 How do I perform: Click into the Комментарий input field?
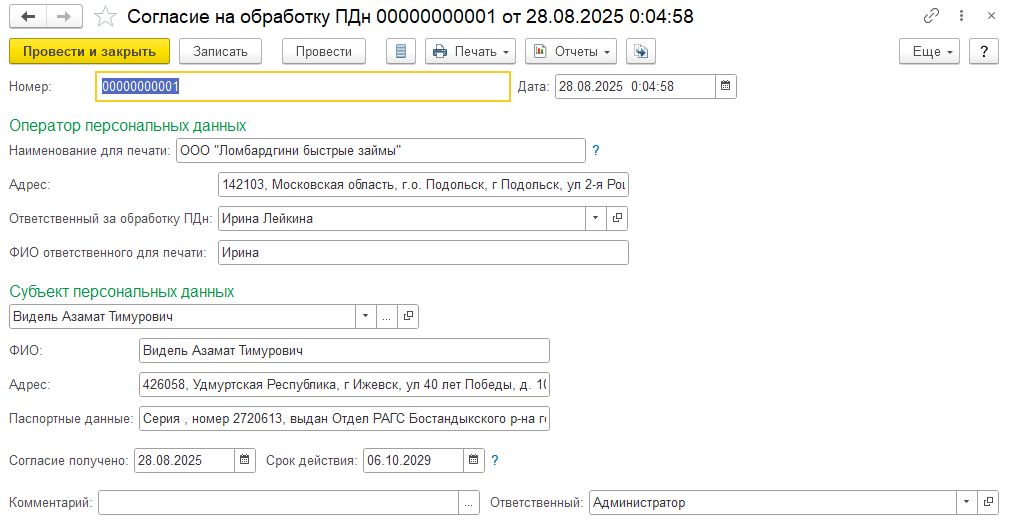[x=278, y=503]
